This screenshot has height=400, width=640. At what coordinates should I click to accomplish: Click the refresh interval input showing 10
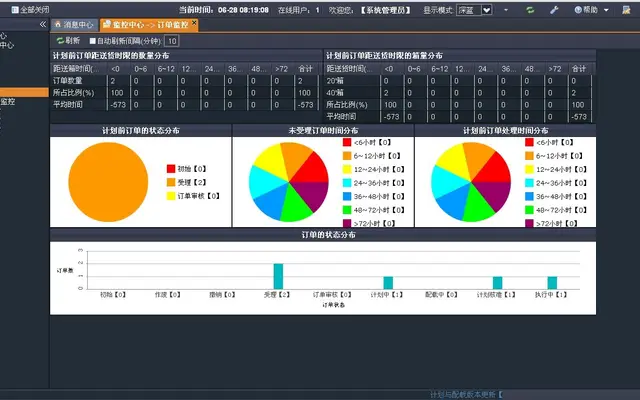click(x=172, y=41)
